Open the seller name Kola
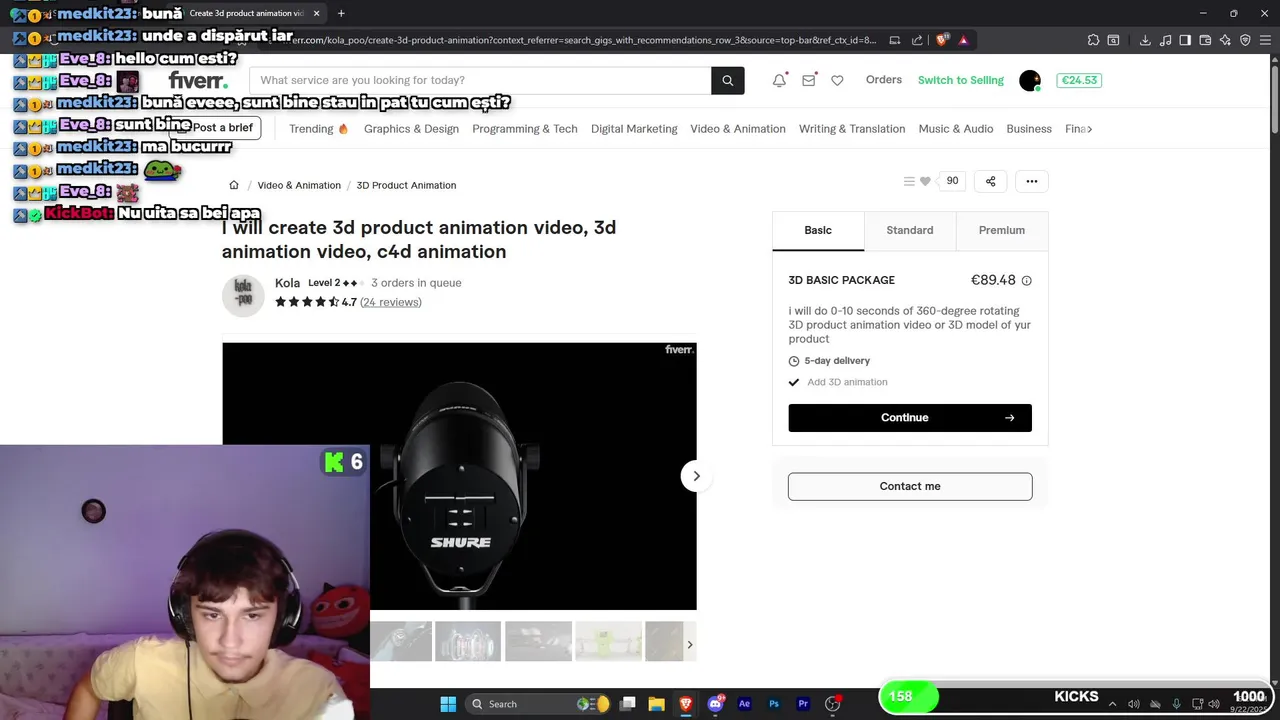 click(287, 283)
